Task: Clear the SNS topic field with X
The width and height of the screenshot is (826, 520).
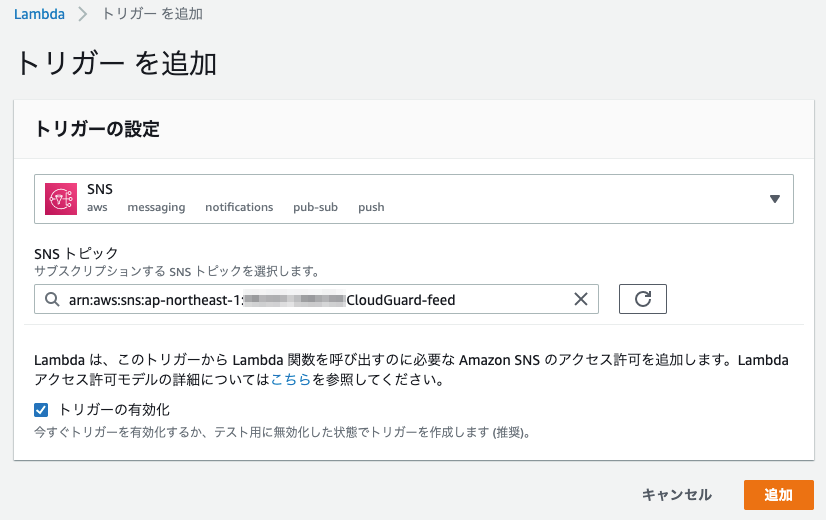Action: (x=581, y=299)
